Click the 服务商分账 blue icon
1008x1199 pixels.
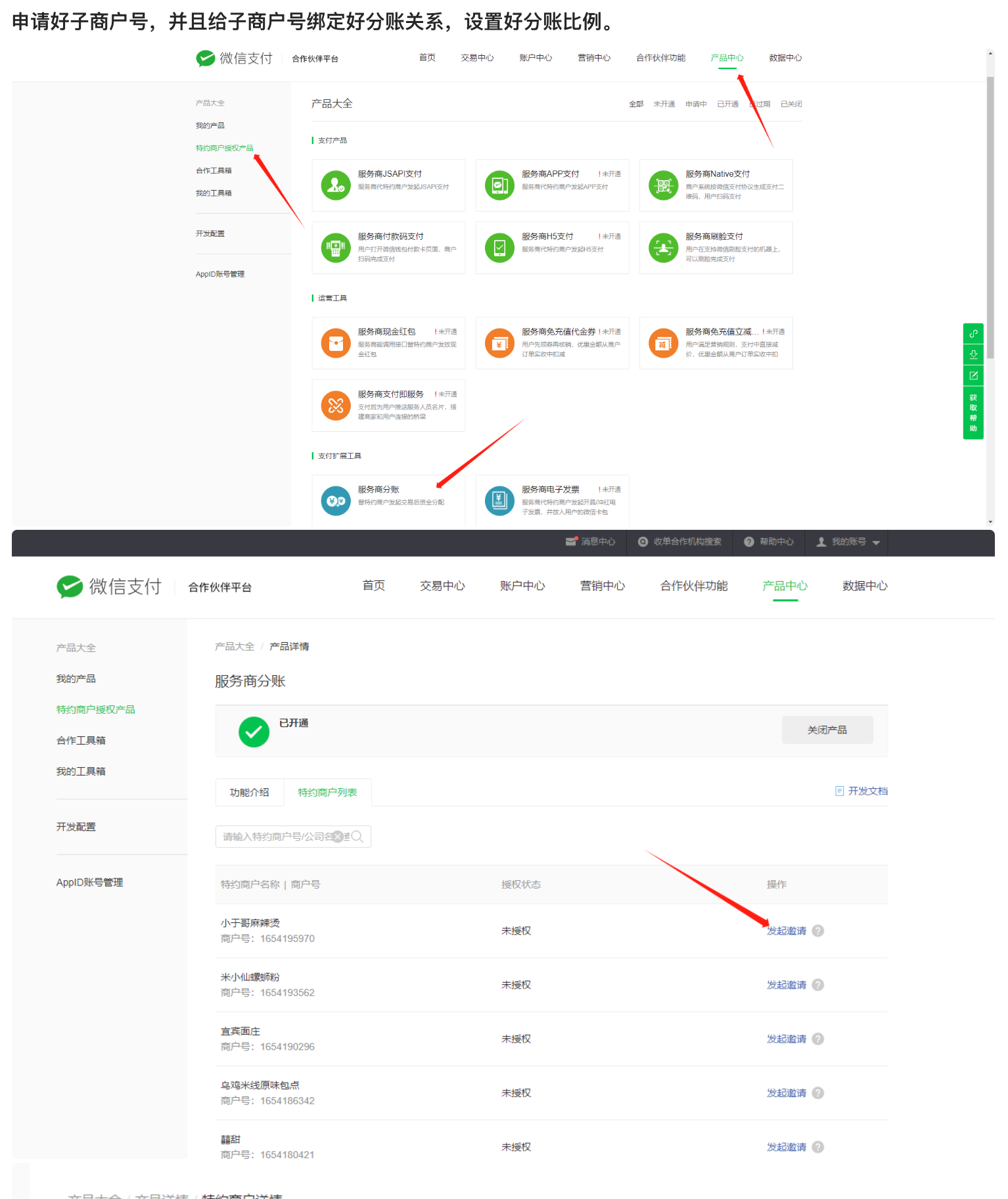pyautogui.click(x=336, y=501)
